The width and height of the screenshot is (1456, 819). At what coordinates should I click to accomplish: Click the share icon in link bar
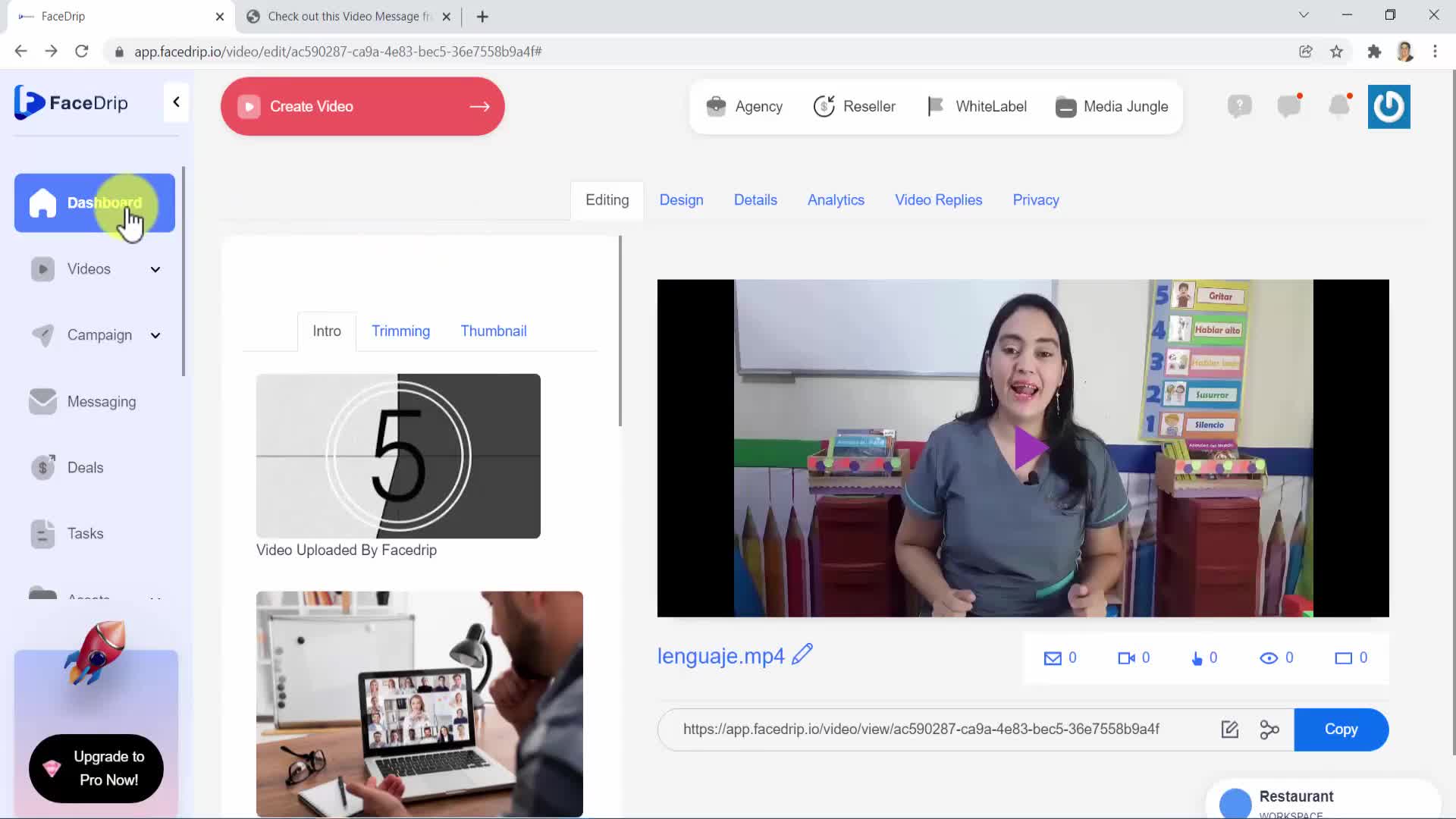pyautogui.click(x=1269, y=730)
